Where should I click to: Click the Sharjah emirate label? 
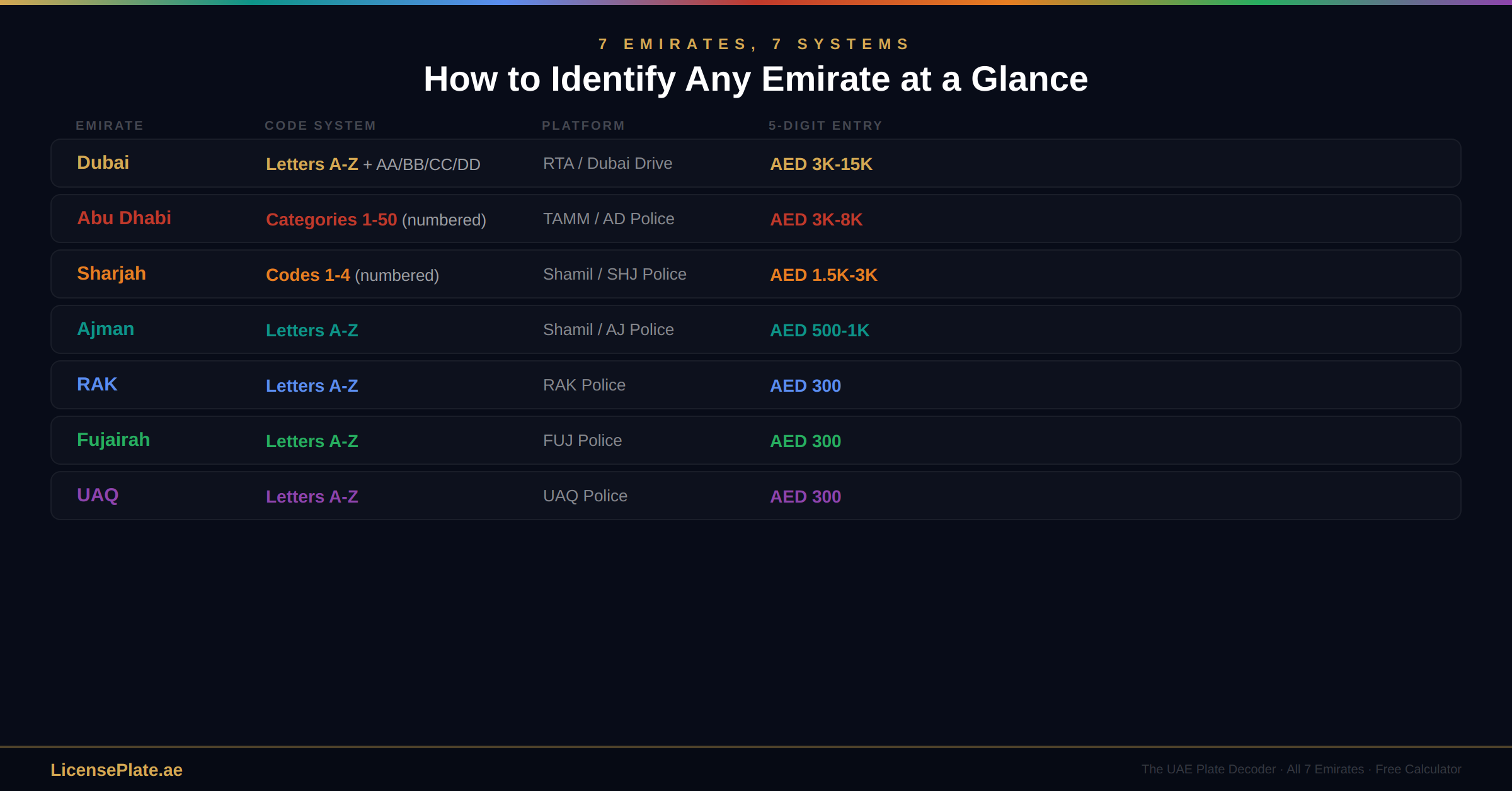111,273
